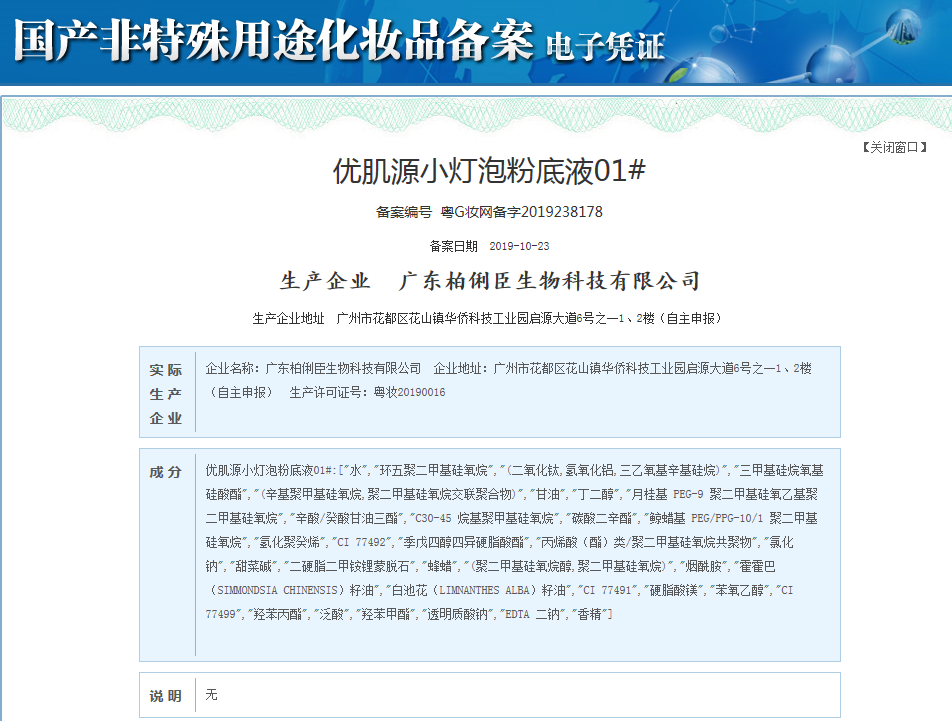This screenshot has height=721, width=952.
Task: Select ingredient CI 77492
Action: coord(361,542)
